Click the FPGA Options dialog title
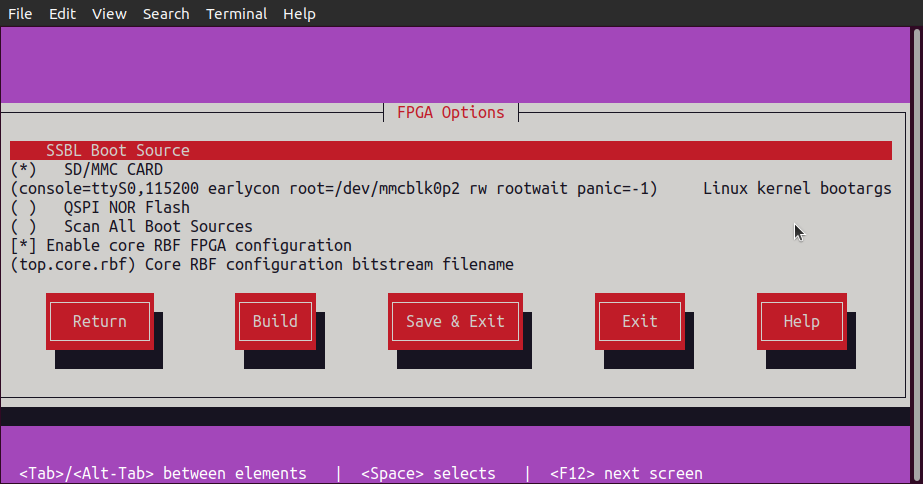Viewport: 923px width, 484px height. coord(451,112)
